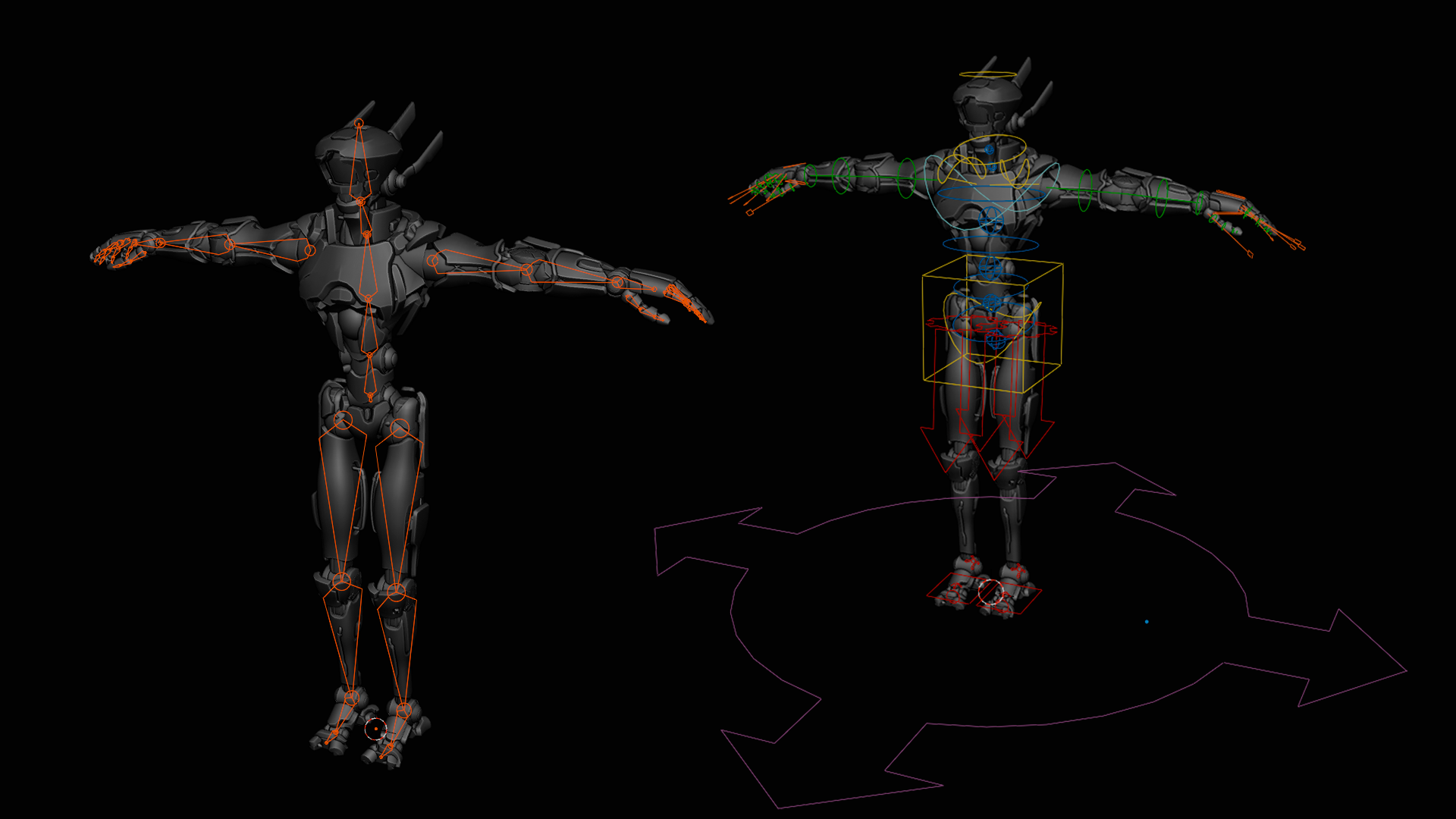
Task: Pick the yellow cube control around the rigged robot's hips
Action: [x=992, y=324]
